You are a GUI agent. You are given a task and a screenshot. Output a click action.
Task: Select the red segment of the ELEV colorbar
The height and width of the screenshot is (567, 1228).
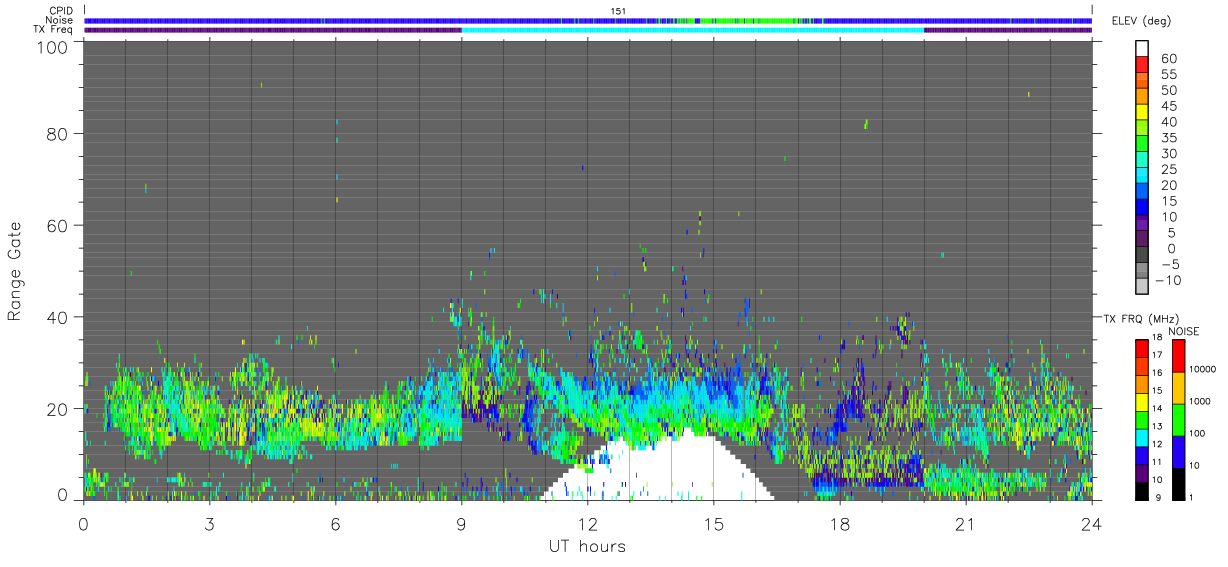(x=1142, y=66)
